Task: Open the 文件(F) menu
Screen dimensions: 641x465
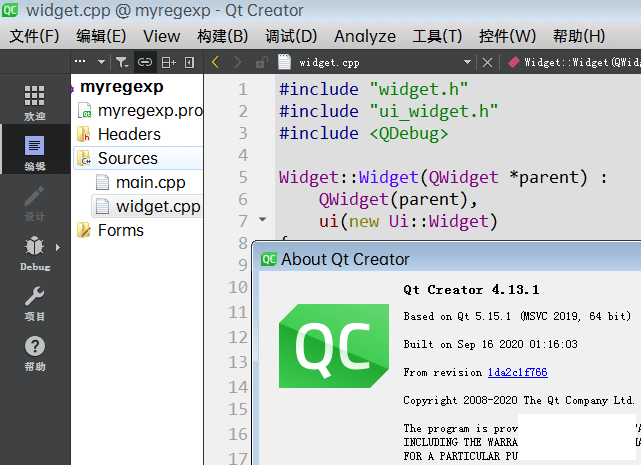Action: [34, 36]
